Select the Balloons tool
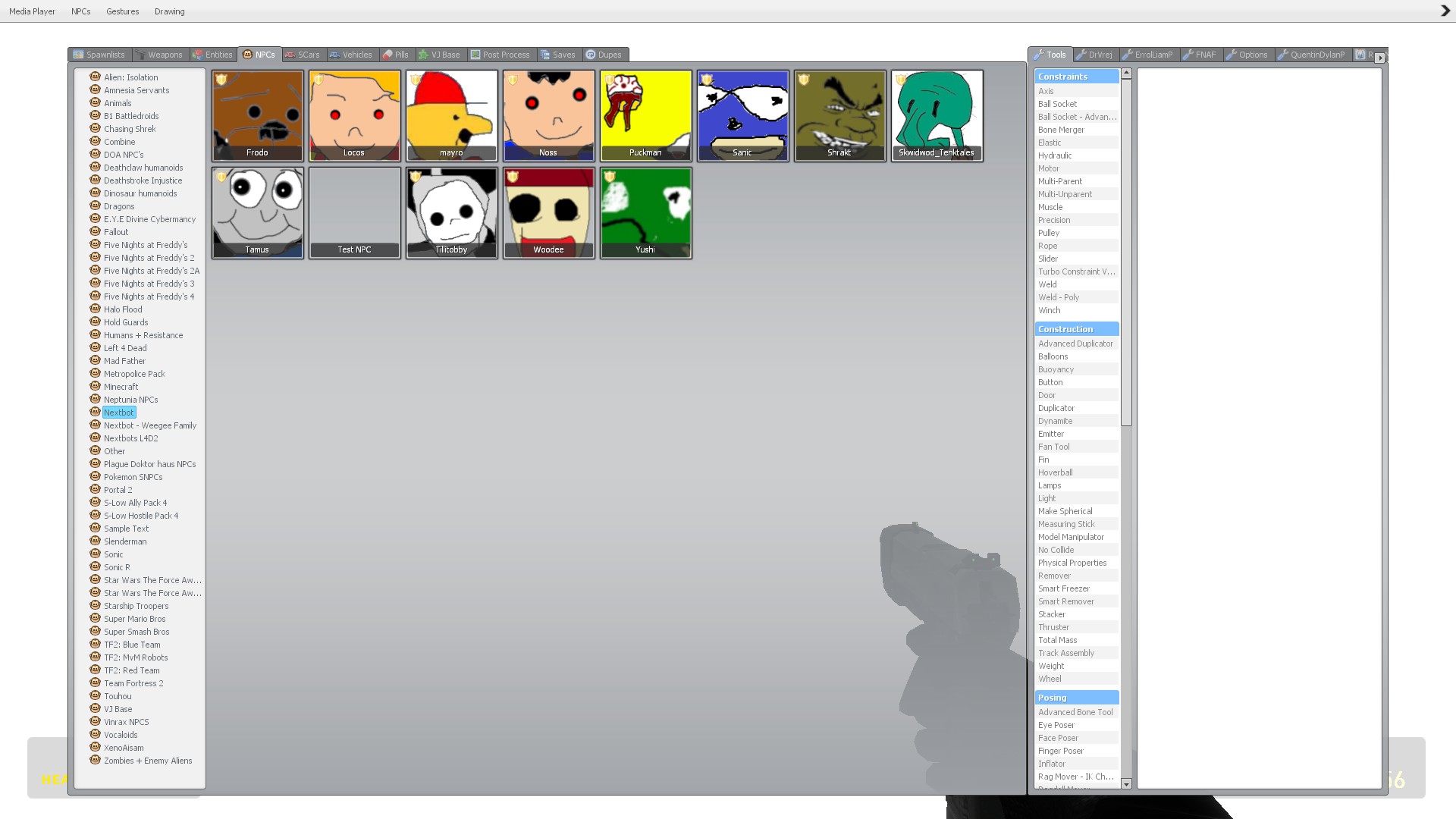Image resolution: width=1456 pixels, height=819 pixels. [1077, 356]
